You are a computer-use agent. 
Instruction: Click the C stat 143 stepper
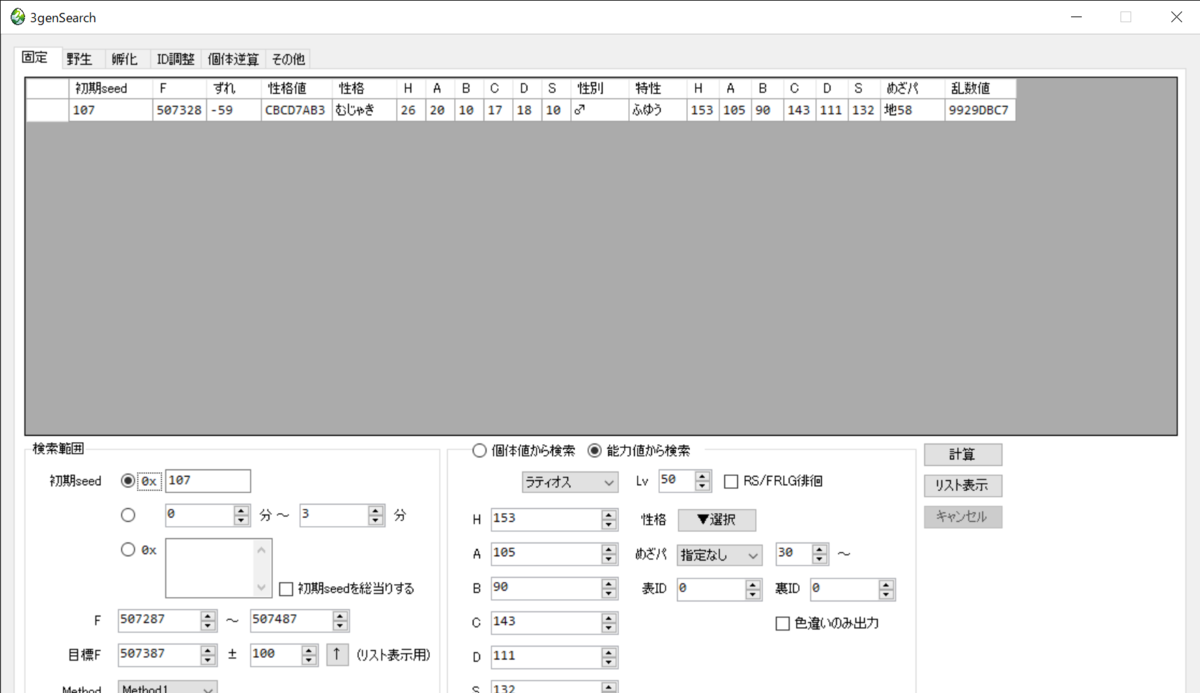pyautogui.click(x=554, y=622)
